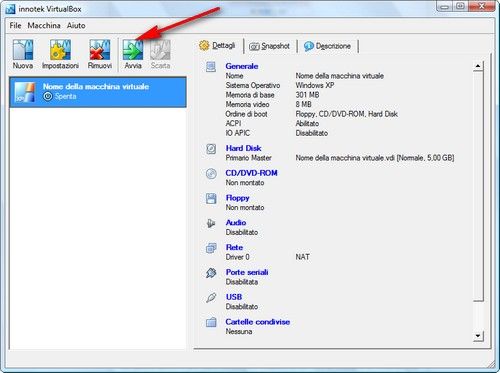Click the 'Ordine di boot' label

click(246, 114)
